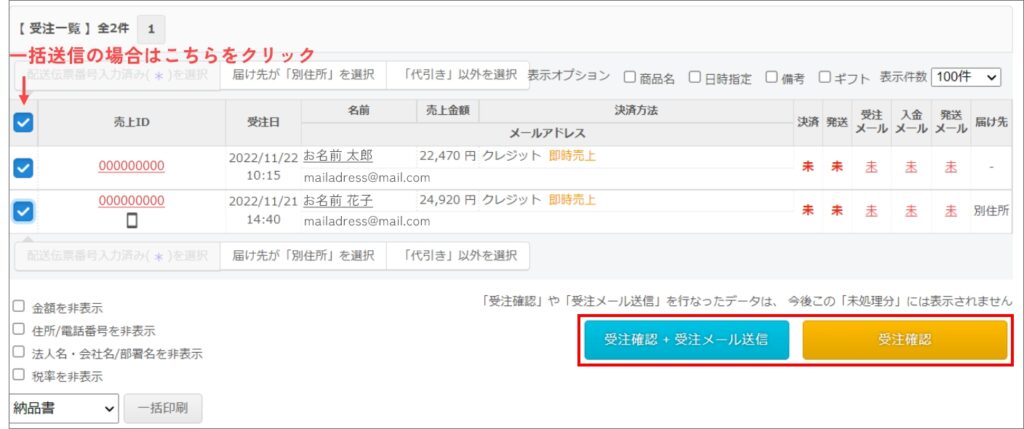
Task: Open the 納品書 document type dropdown
Action: 65,408
